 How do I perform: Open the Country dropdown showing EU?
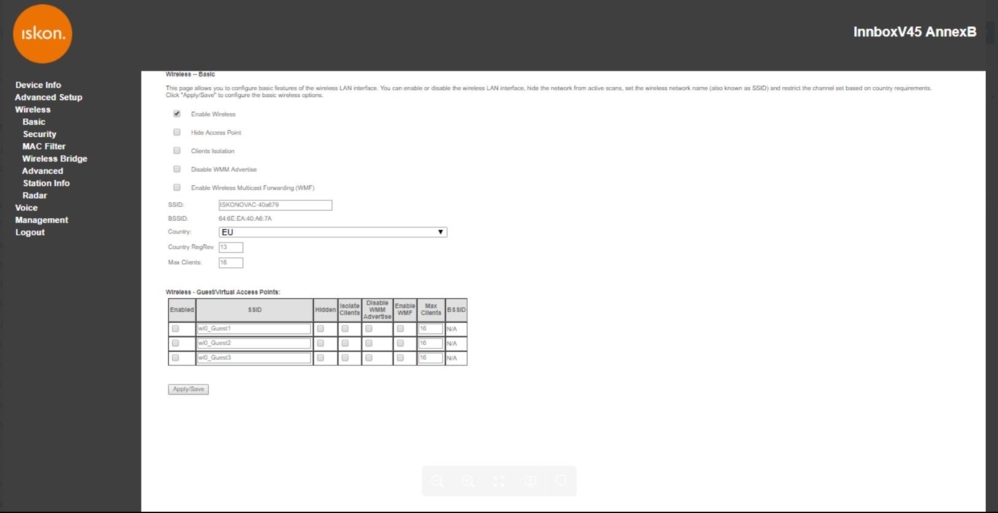coord(332,232)
